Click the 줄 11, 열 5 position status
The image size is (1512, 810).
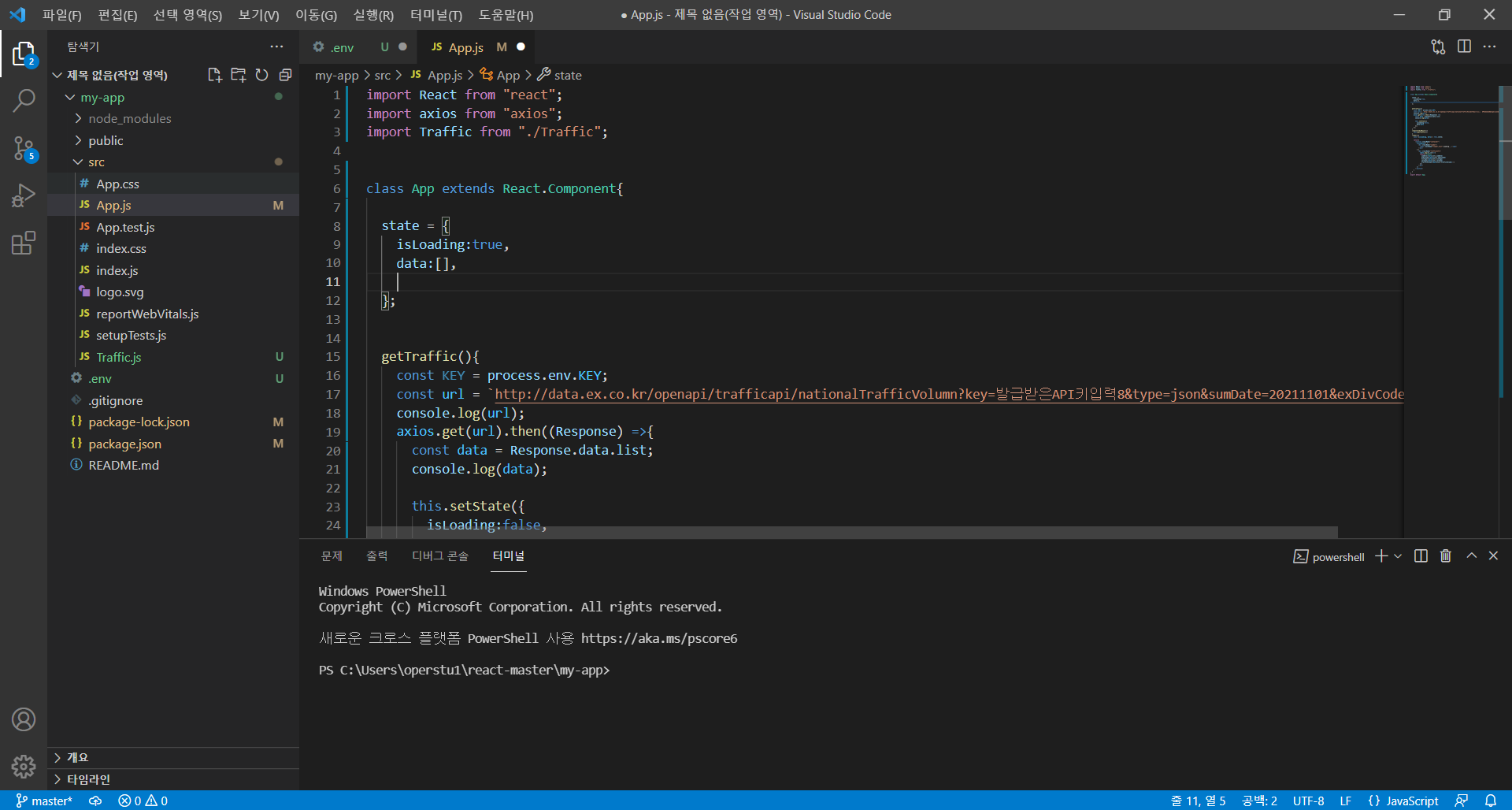click(x=1198, y=801)
